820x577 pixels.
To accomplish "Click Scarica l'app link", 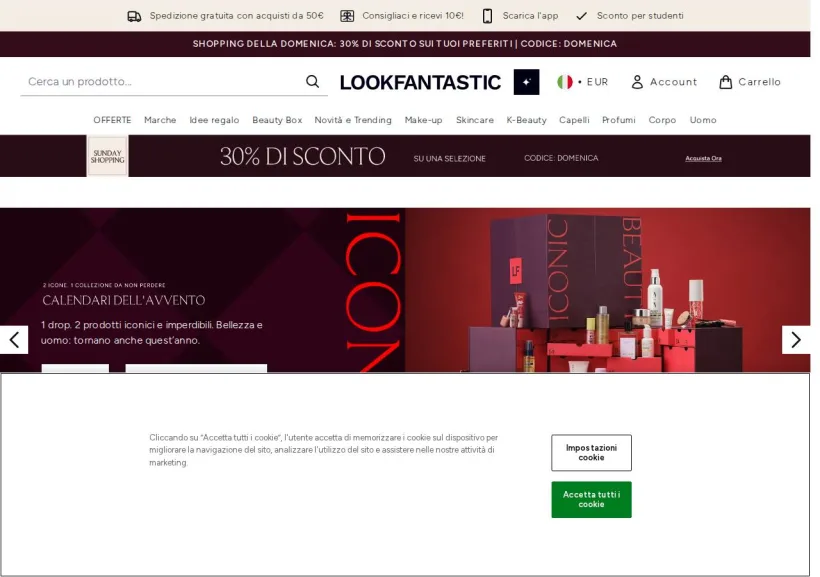I will (530, 16).
